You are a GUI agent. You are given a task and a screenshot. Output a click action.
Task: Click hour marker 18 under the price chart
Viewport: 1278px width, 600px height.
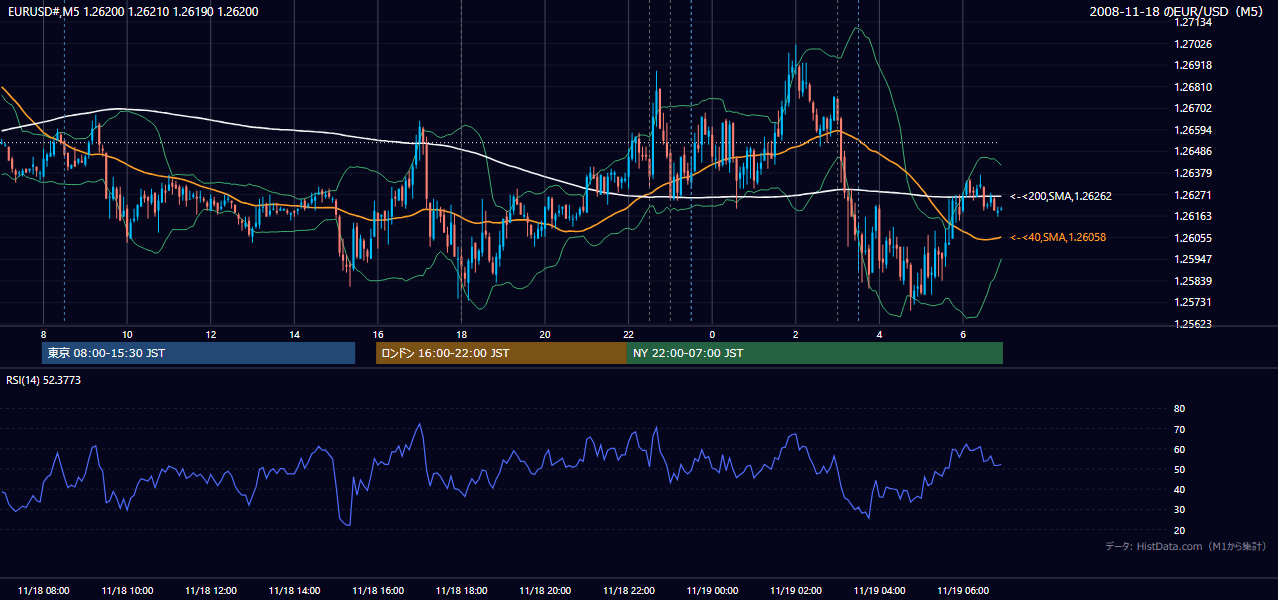(x=461, y=334)
